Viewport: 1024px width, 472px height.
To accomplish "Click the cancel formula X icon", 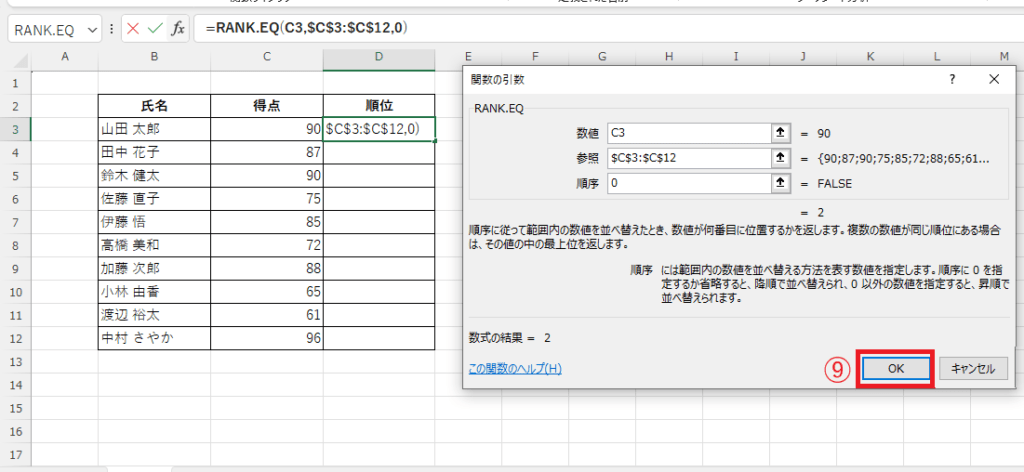I will [x=133, y=29].
